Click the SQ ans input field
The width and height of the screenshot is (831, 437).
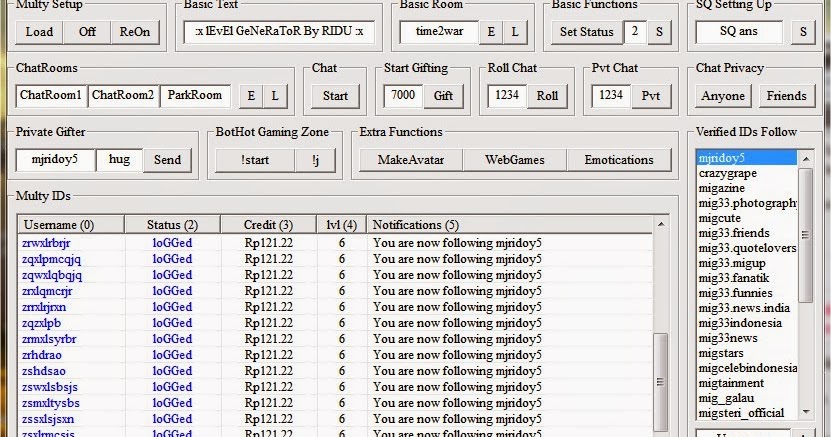pos(739,31)
